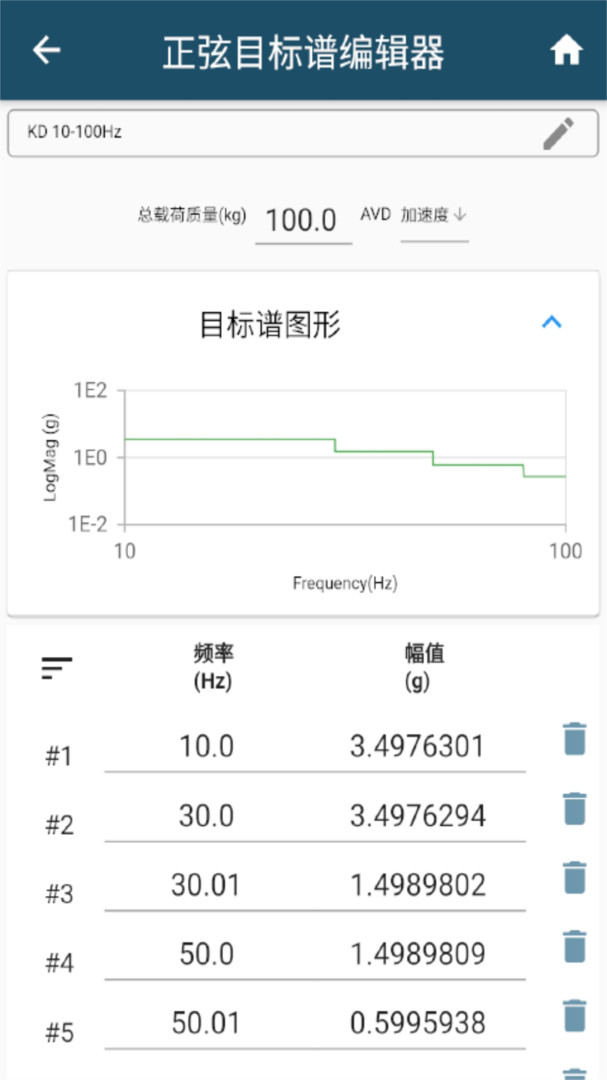
Task: Click the #4 row label
Action: (x=59, y=964)
